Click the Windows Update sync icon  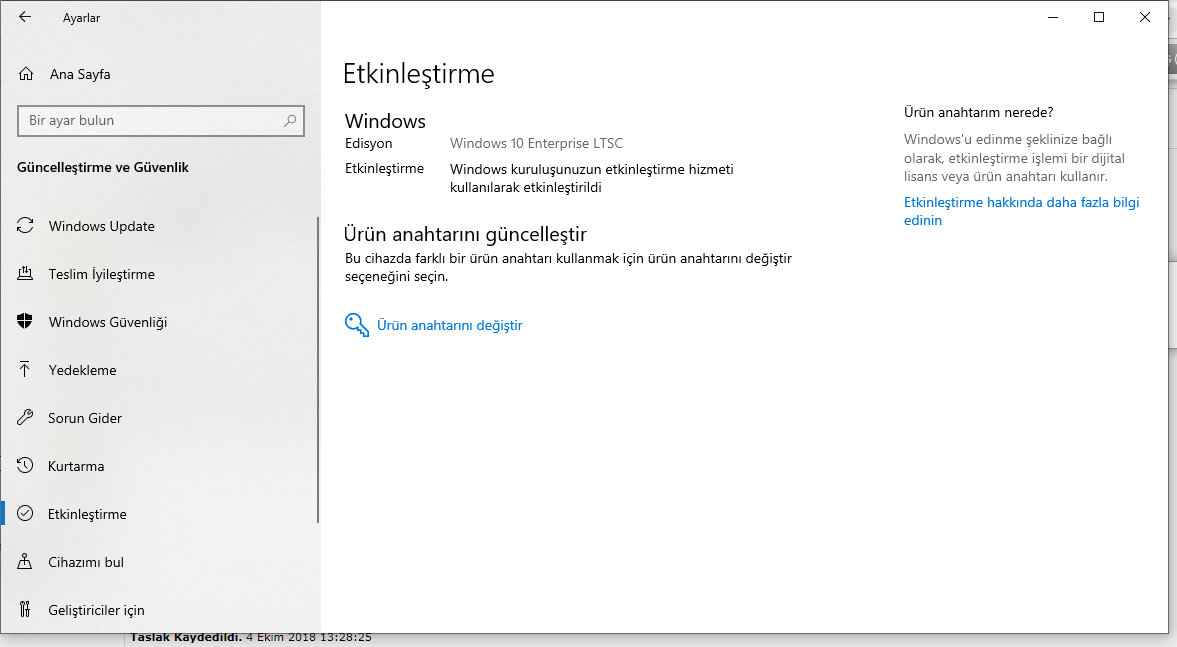[x=25, y=225]
